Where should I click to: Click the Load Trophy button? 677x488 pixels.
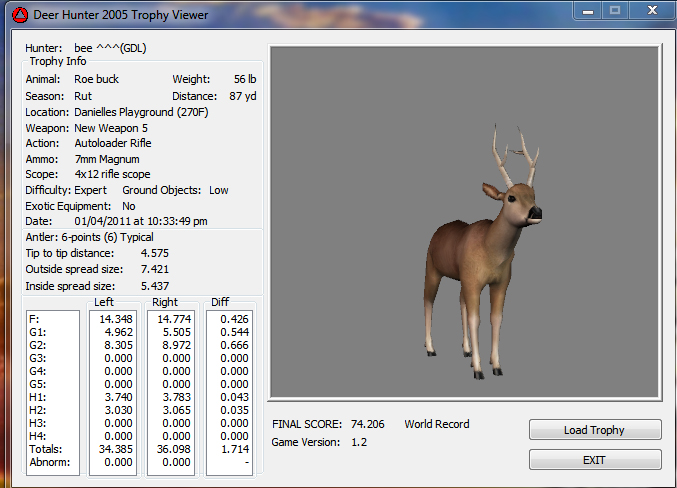tap(594, 430)
